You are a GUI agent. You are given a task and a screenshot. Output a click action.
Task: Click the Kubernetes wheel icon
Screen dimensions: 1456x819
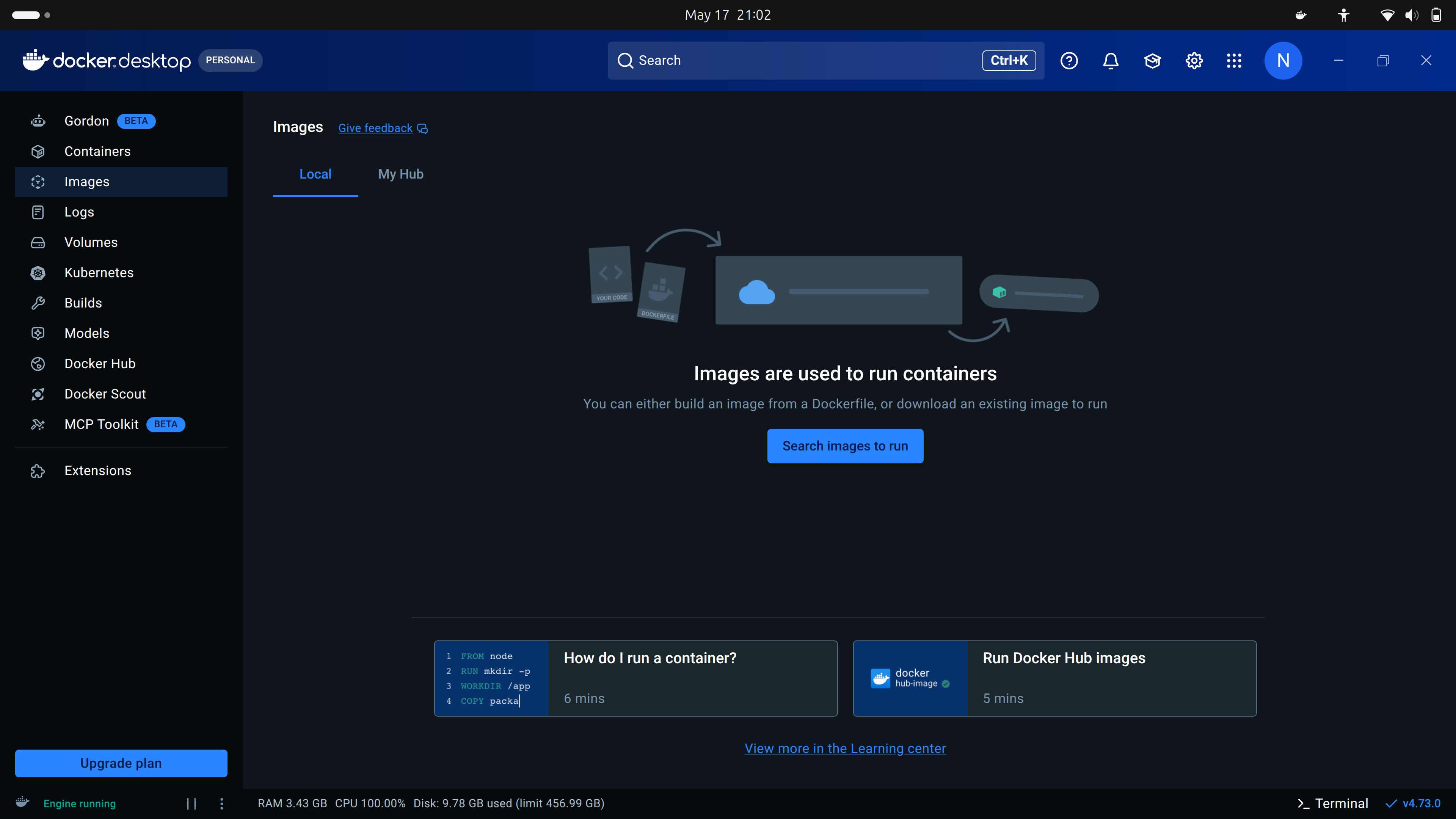coord(38,273)
